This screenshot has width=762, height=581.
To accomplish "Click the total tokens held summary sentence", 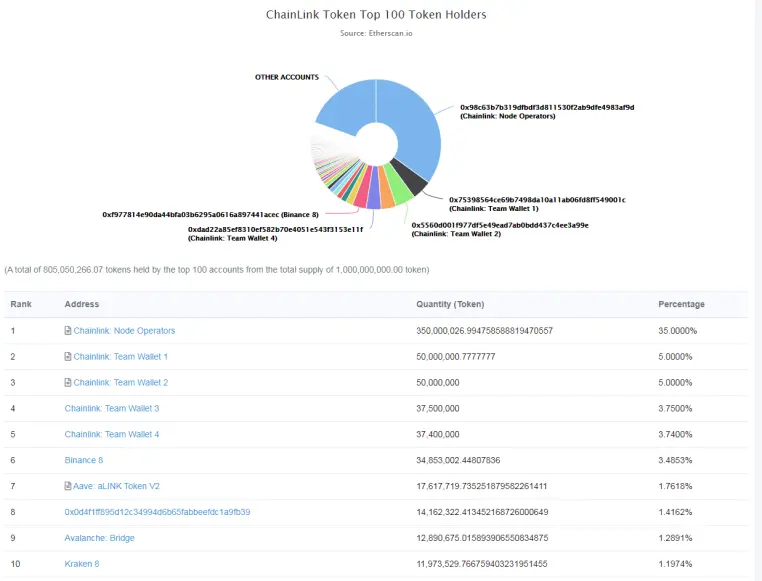I will pos(217,270).
